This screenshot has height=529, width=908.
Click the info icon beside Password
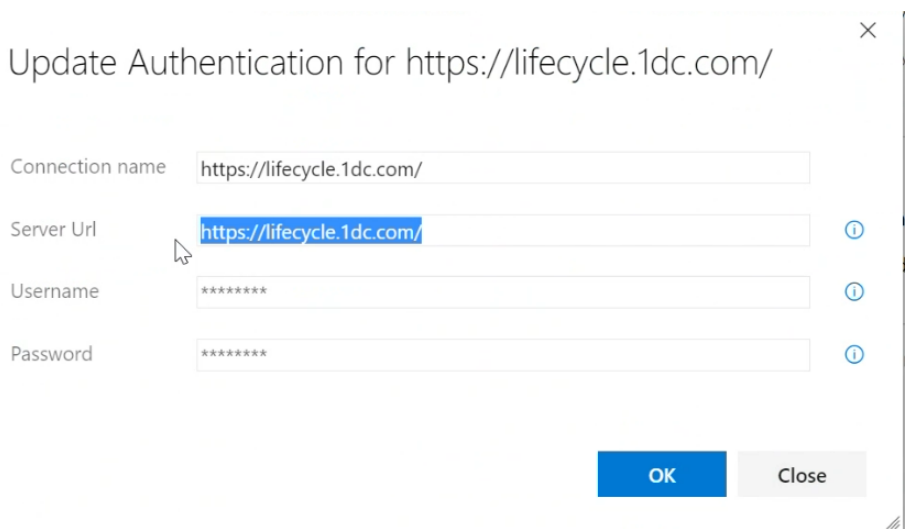click(854, 354)
